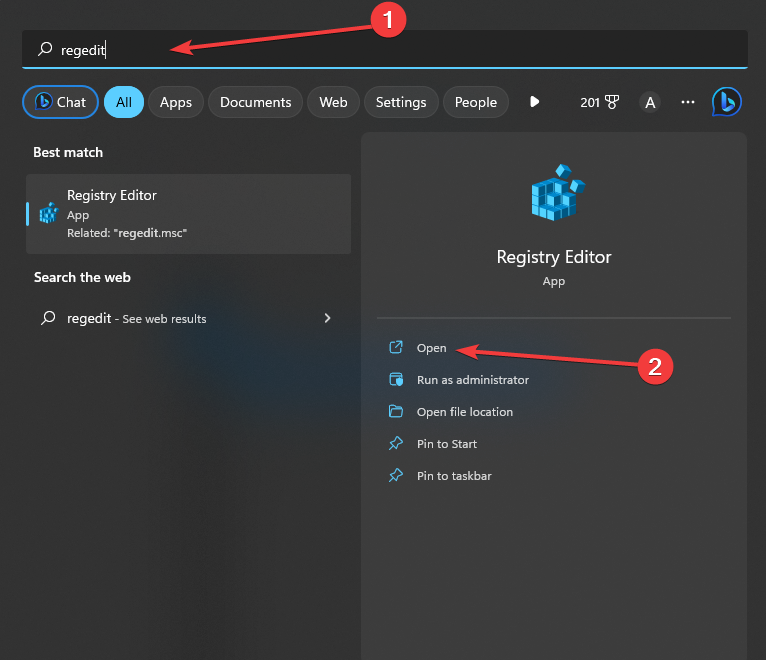Image resolution: width=766 pixels, height=660 pixels.
Task: Click the large Registry Editor icon in details pane
Action: [x=557, y=192]
